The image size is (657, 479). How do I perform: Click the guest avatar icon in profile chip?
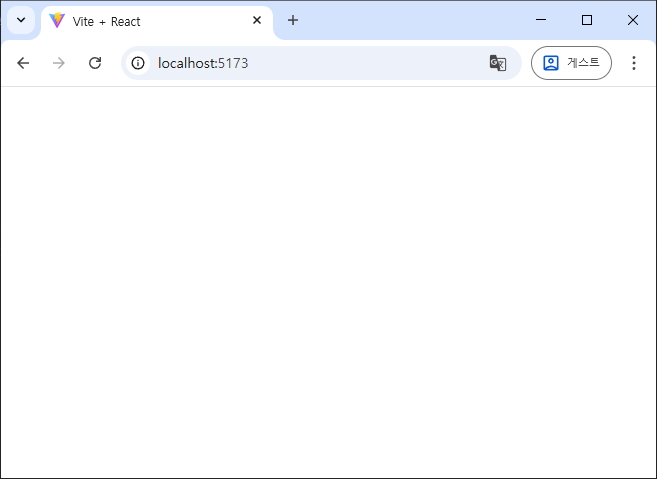pyautogui.click(x=551, y=63)
